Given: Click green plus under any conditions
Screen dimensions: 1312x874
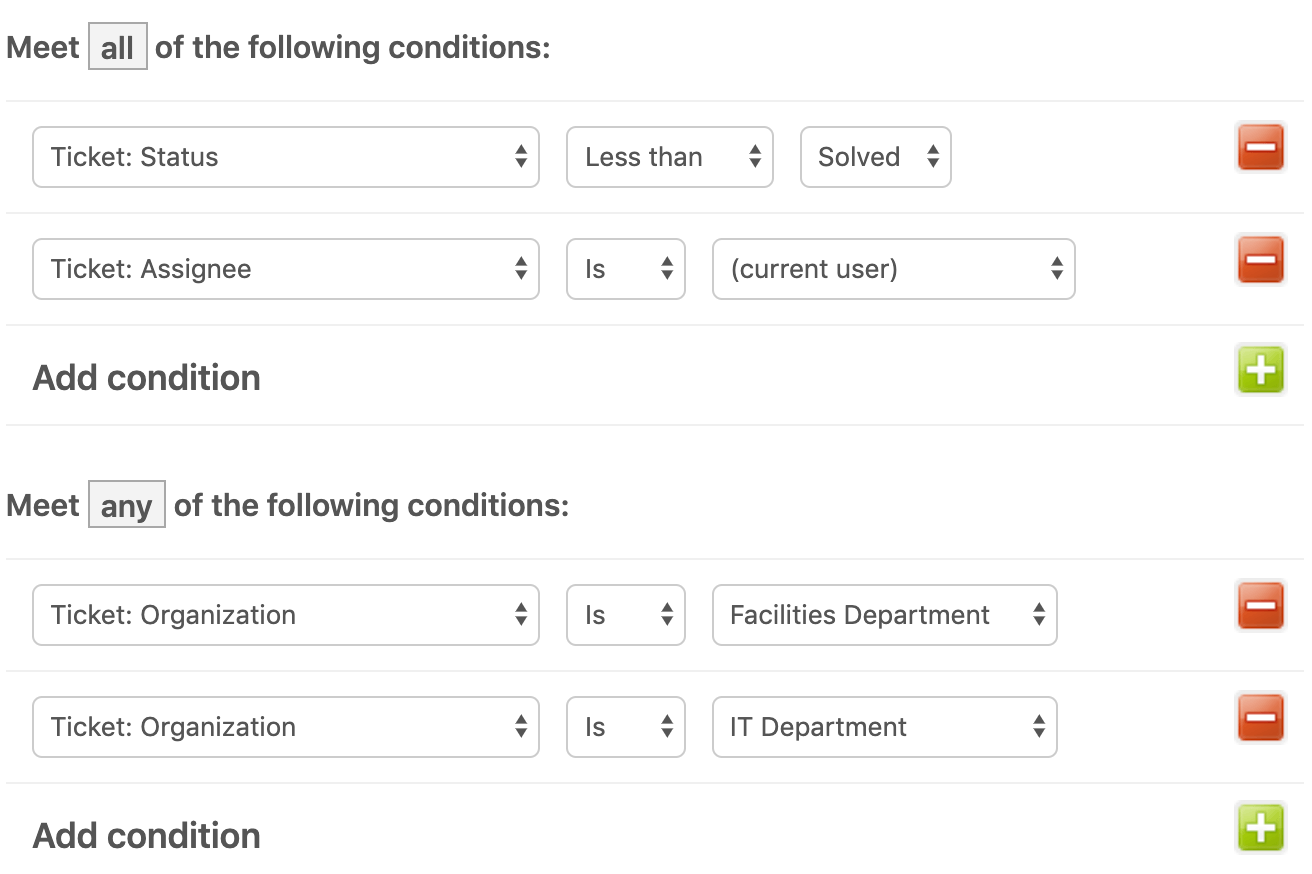Looking at the screenshot, I should point(1260,827).
